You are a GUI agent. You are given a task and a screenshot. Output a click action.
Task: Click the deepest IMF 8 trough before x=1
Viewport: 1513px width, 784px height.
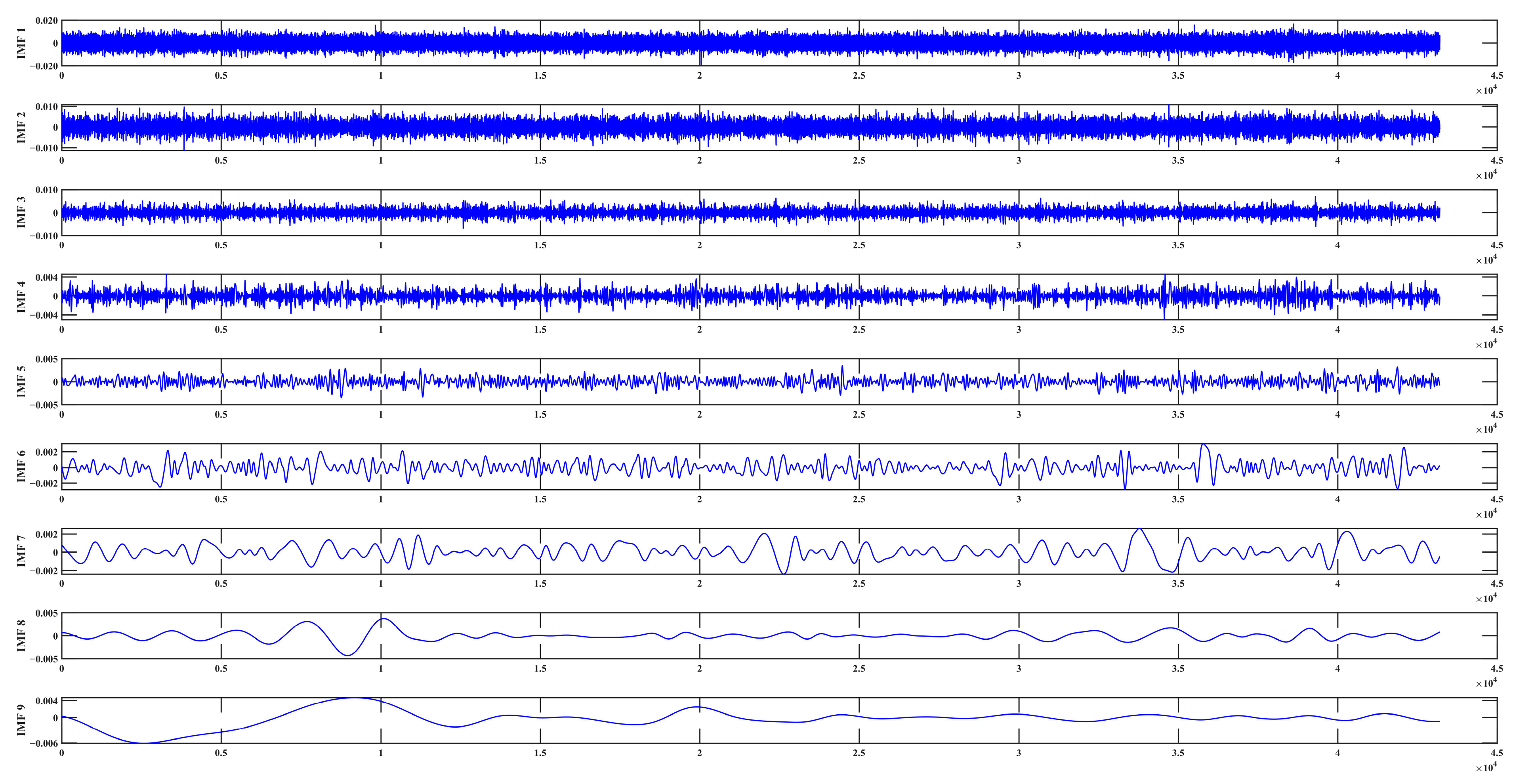(x=348, y=655)
